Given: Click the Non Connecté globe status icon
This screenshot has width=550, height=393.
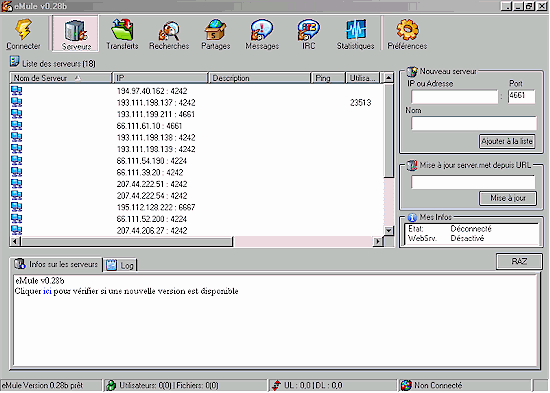Looking at the screenshot, I should [406, 385].
